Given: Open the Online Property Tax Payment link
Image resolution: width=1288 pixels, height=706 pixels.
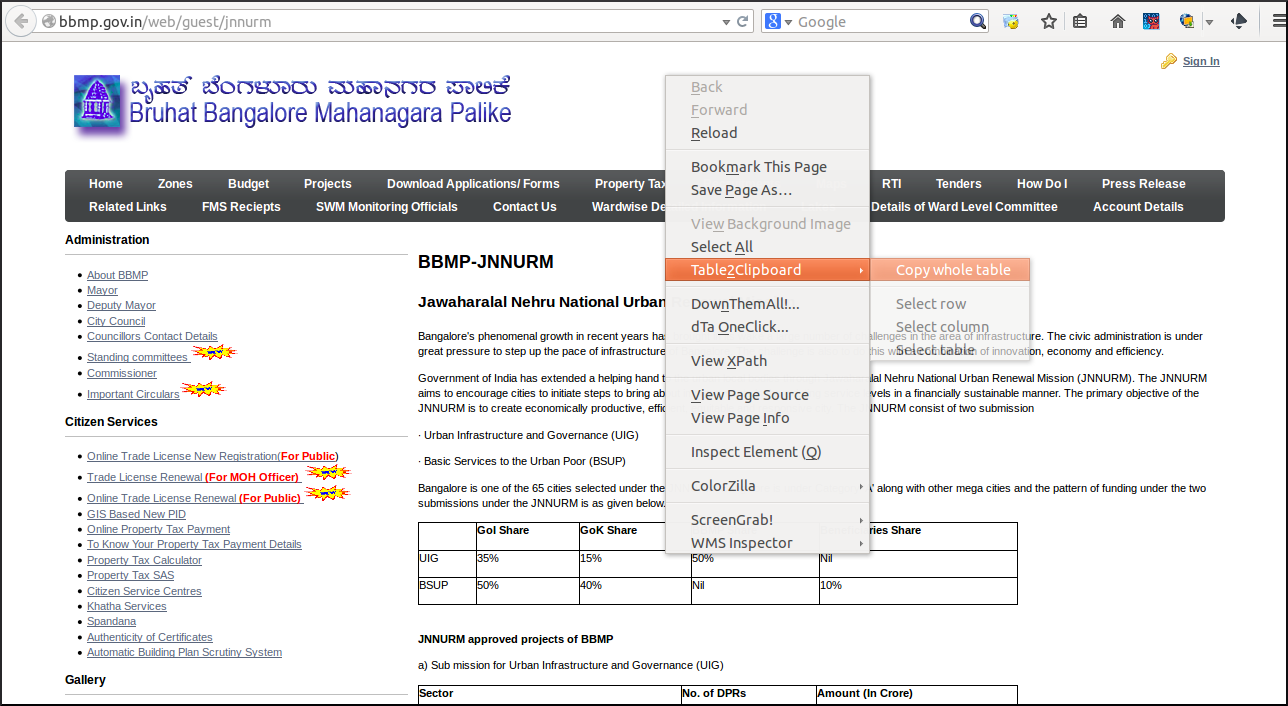Looking at the screenshot, I should pyautogui.click(x=158, y=529).
